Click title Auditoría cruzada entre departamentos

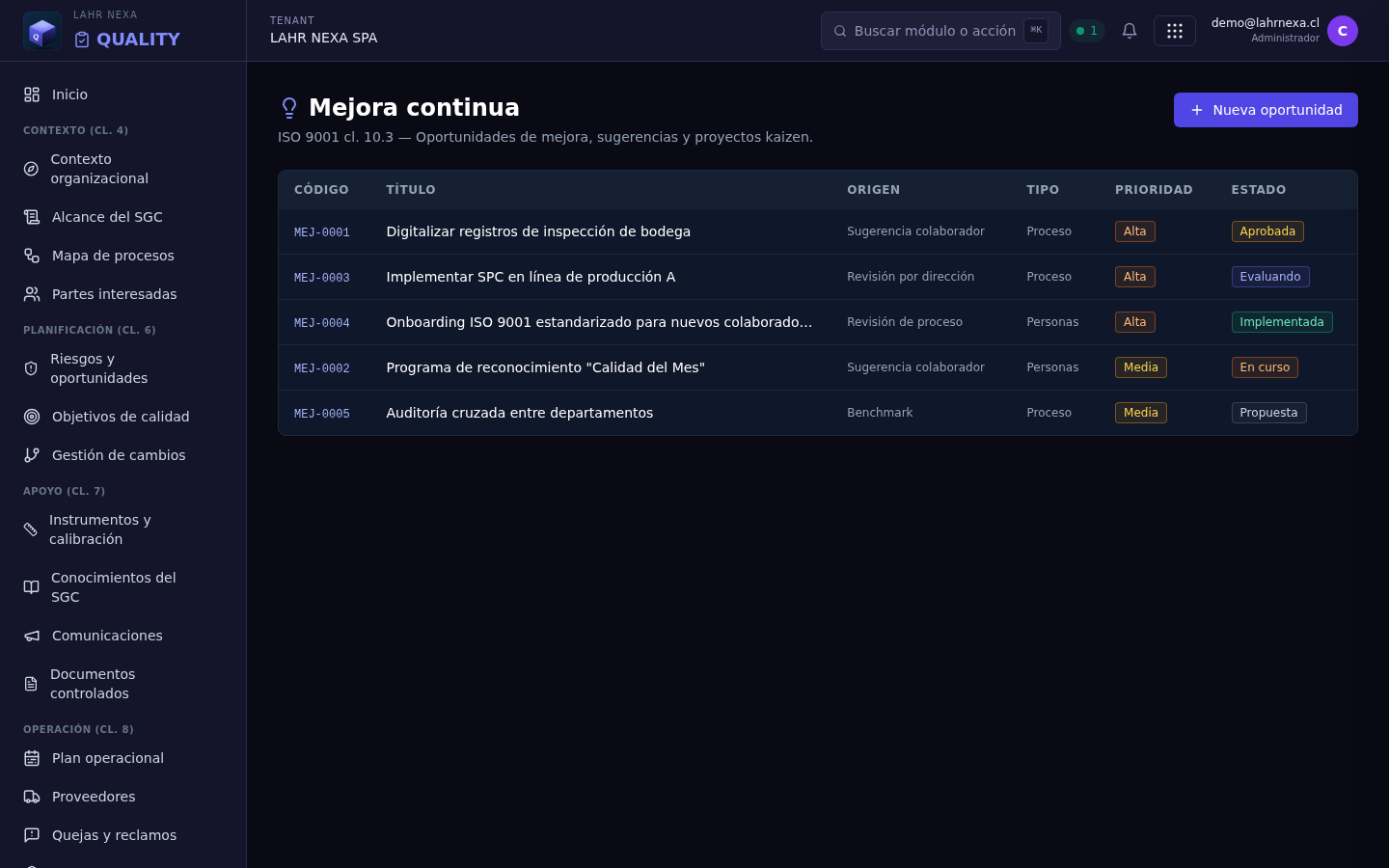coord(520,413)
